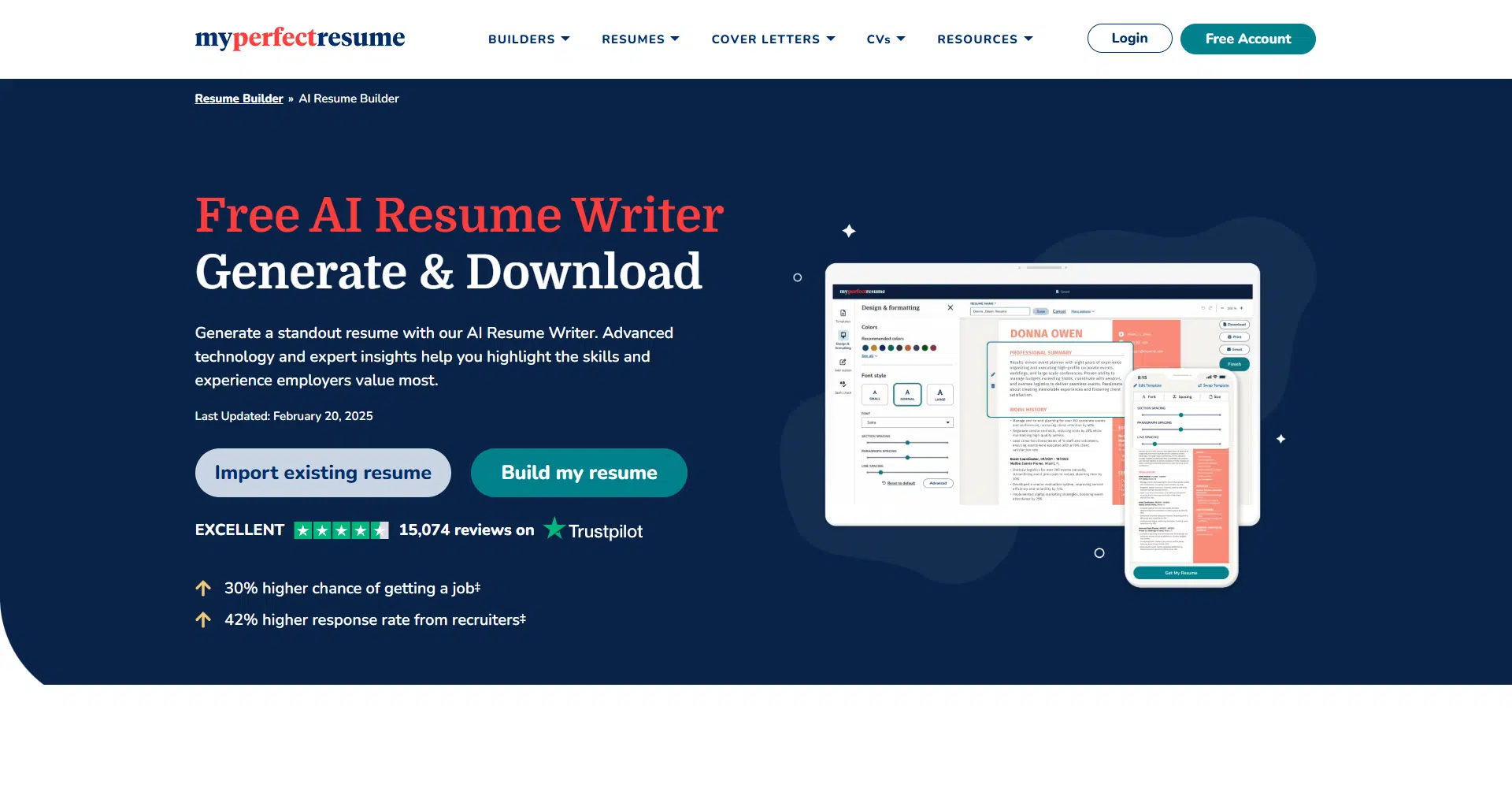
Task: Click the myperfectresume logo
Action: click(299, 38)
